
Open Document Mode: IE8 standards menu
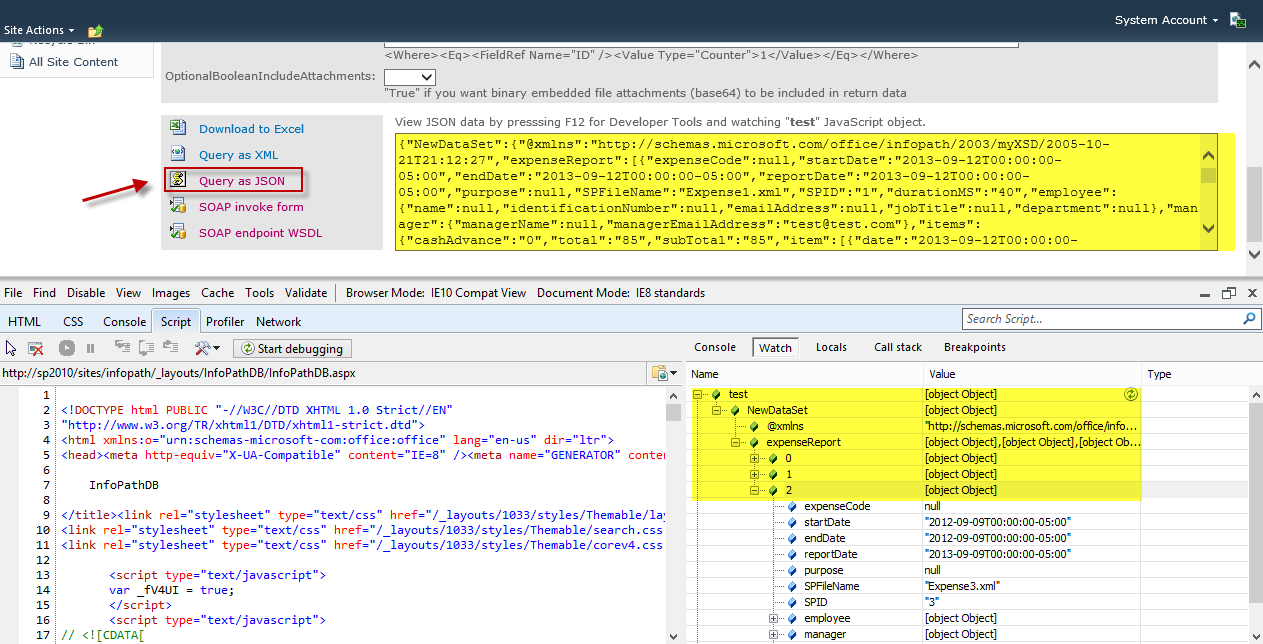point(621,293)
